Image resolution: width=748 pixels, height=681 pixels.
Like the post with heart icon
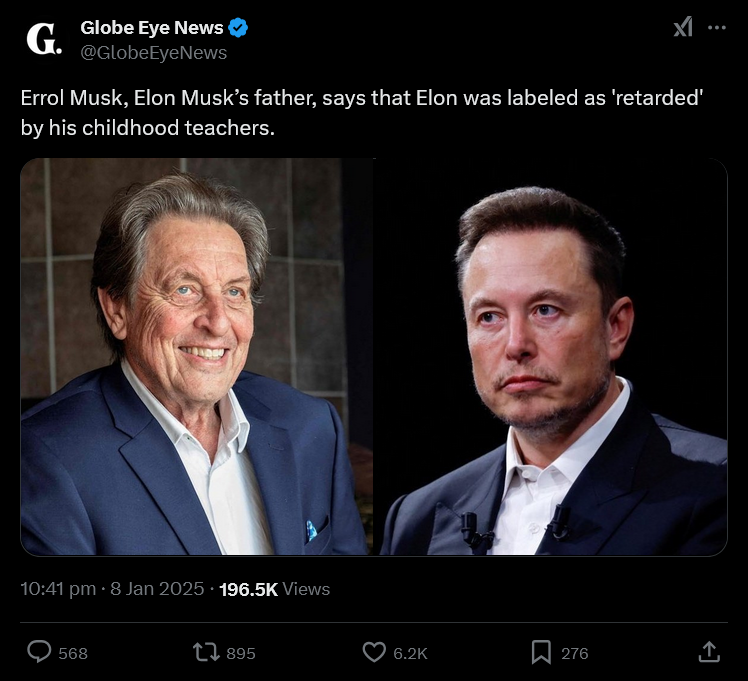point(374,652)
